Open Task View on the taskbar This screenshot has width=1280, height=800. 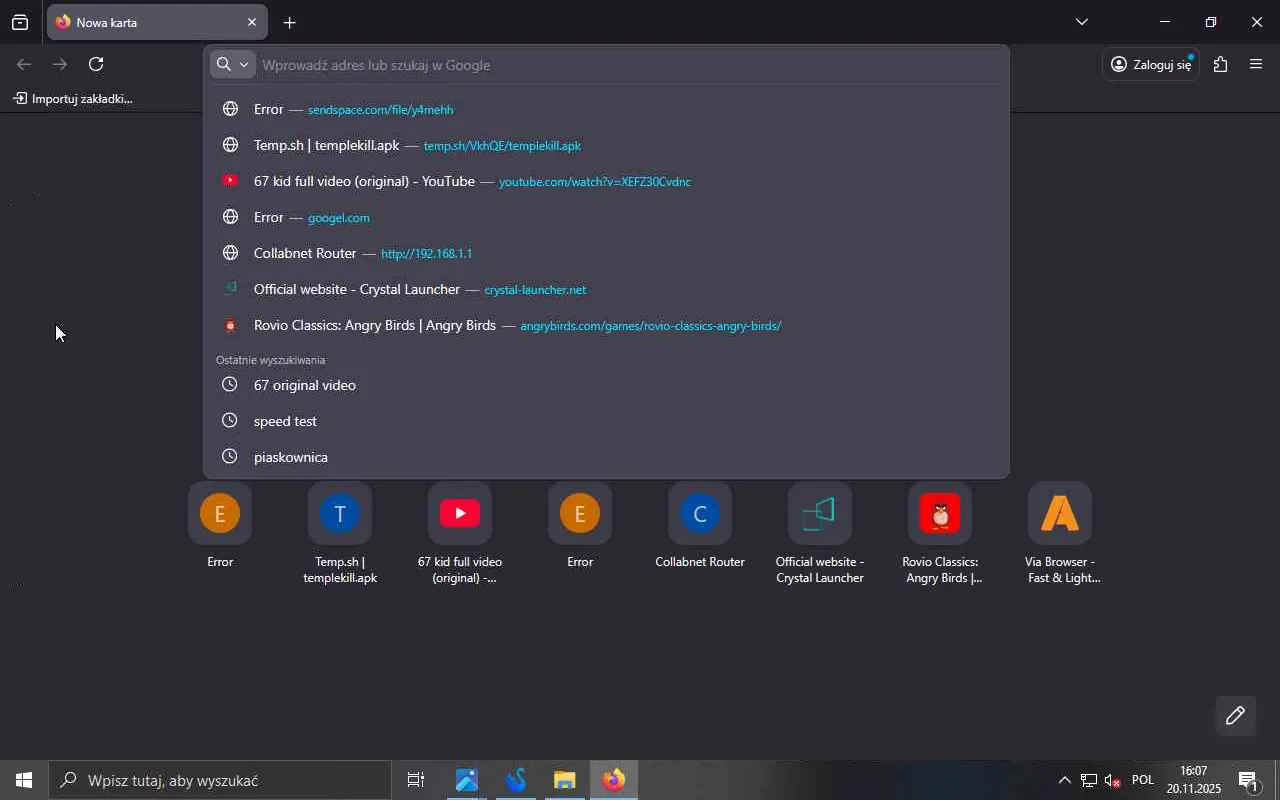pos(416,780)
